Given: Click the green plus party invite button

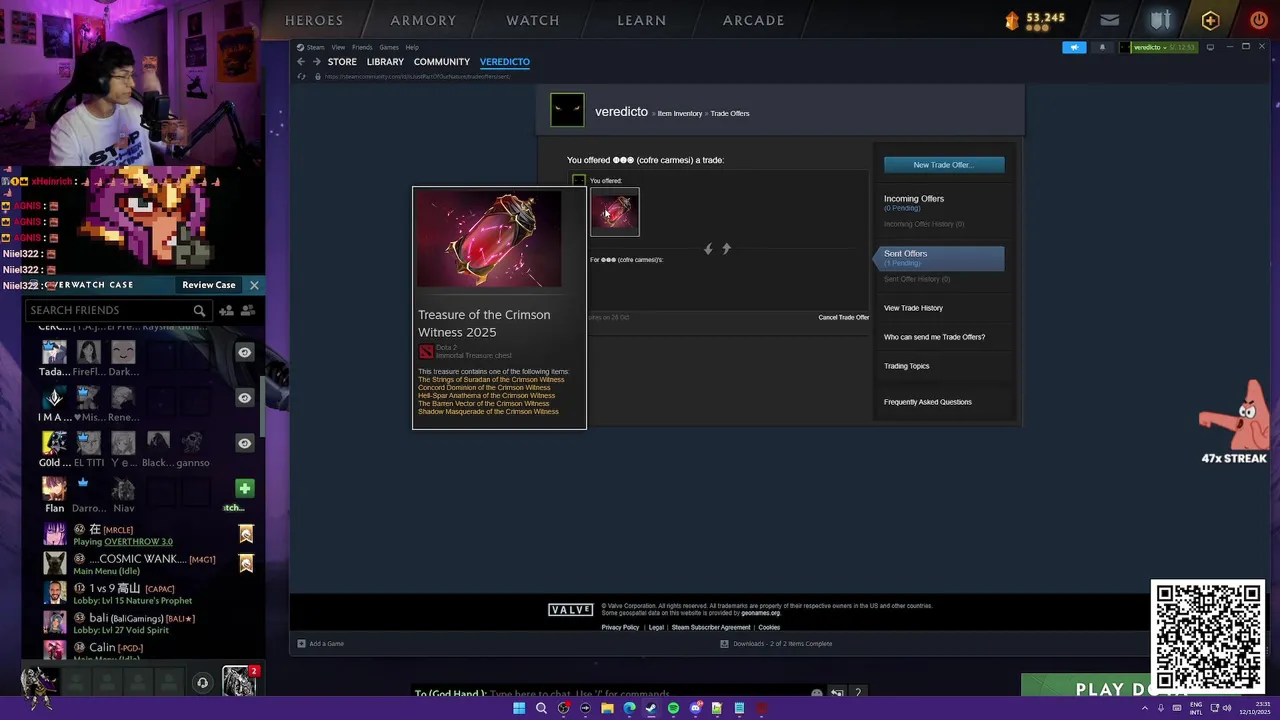Looking at the screenshot, I should [244, 488].
